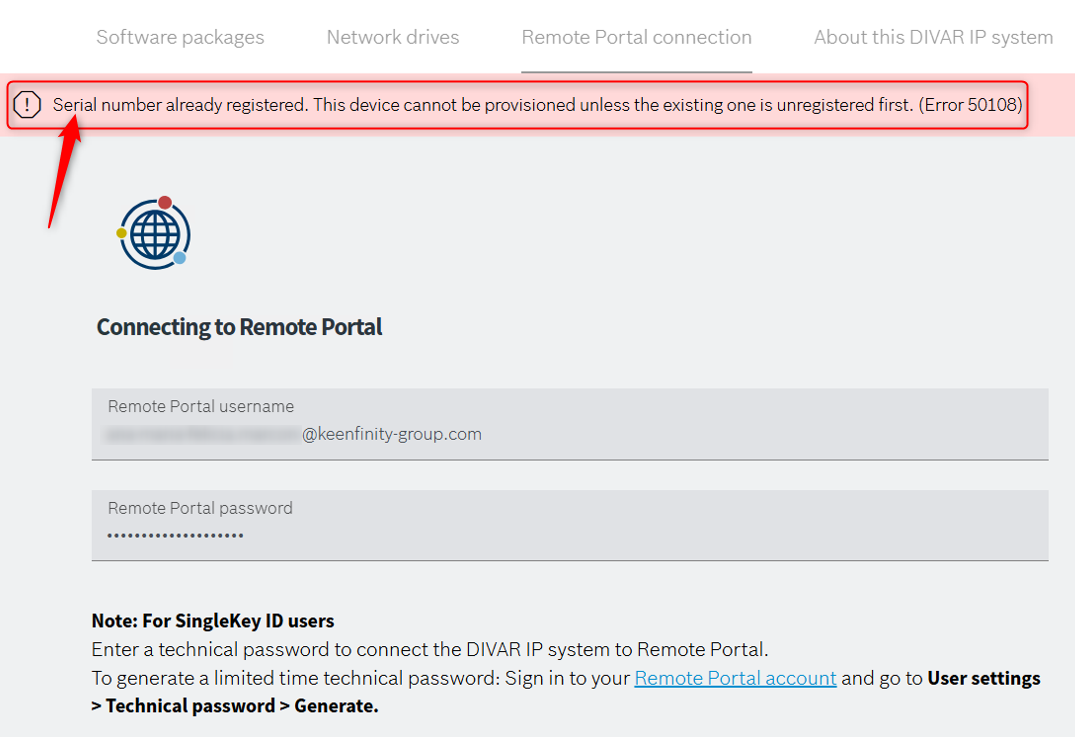Open the About this DIVAR IP system tab

[932, 38]
